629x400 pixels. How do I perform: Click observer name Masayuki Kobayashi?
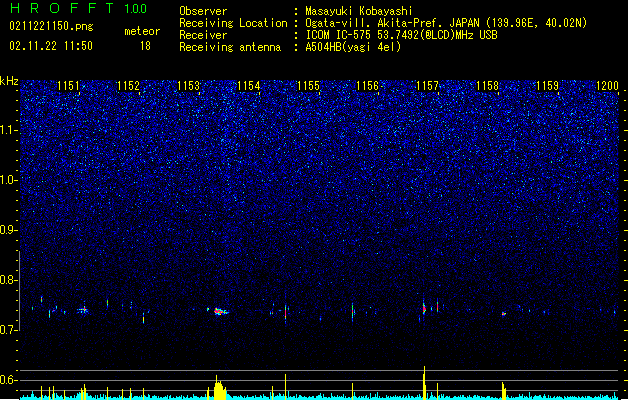(x=359, y=11)
